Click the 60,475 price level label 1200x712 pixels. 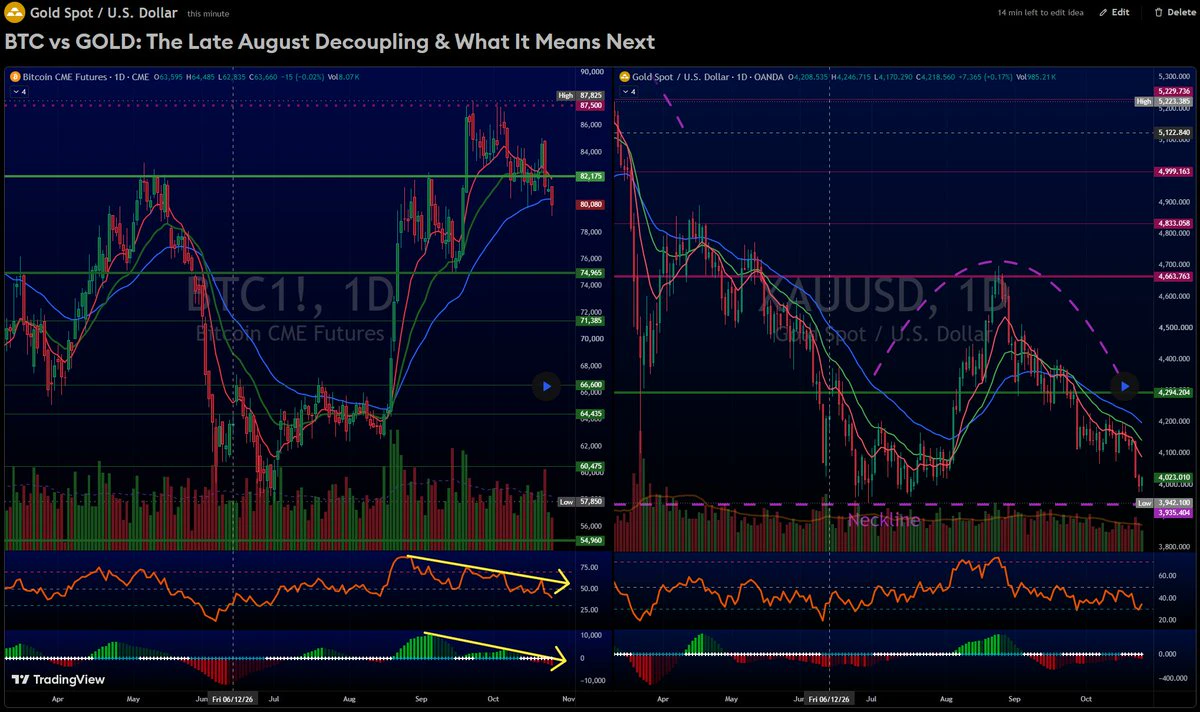click(590, 466)
